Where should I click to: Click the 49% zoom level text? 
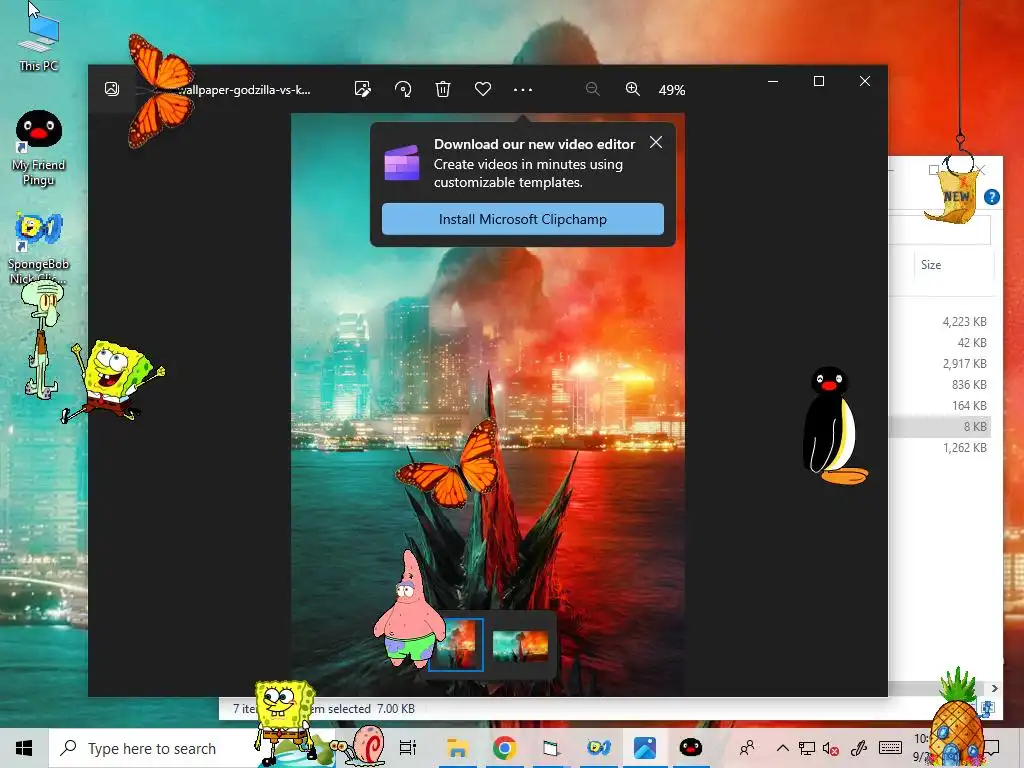point(671,90)
